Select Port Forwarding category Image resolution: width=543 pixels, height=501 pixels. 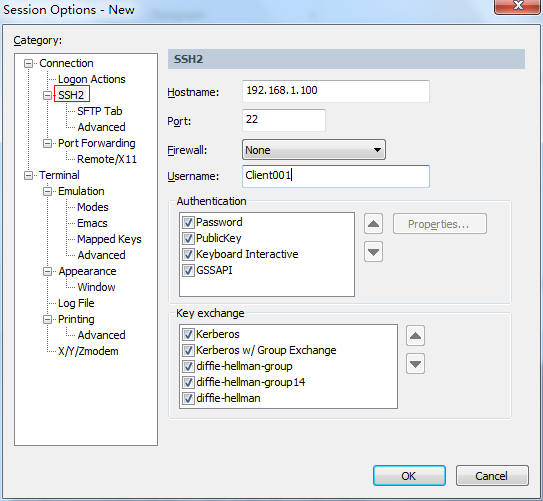point(97,143)
